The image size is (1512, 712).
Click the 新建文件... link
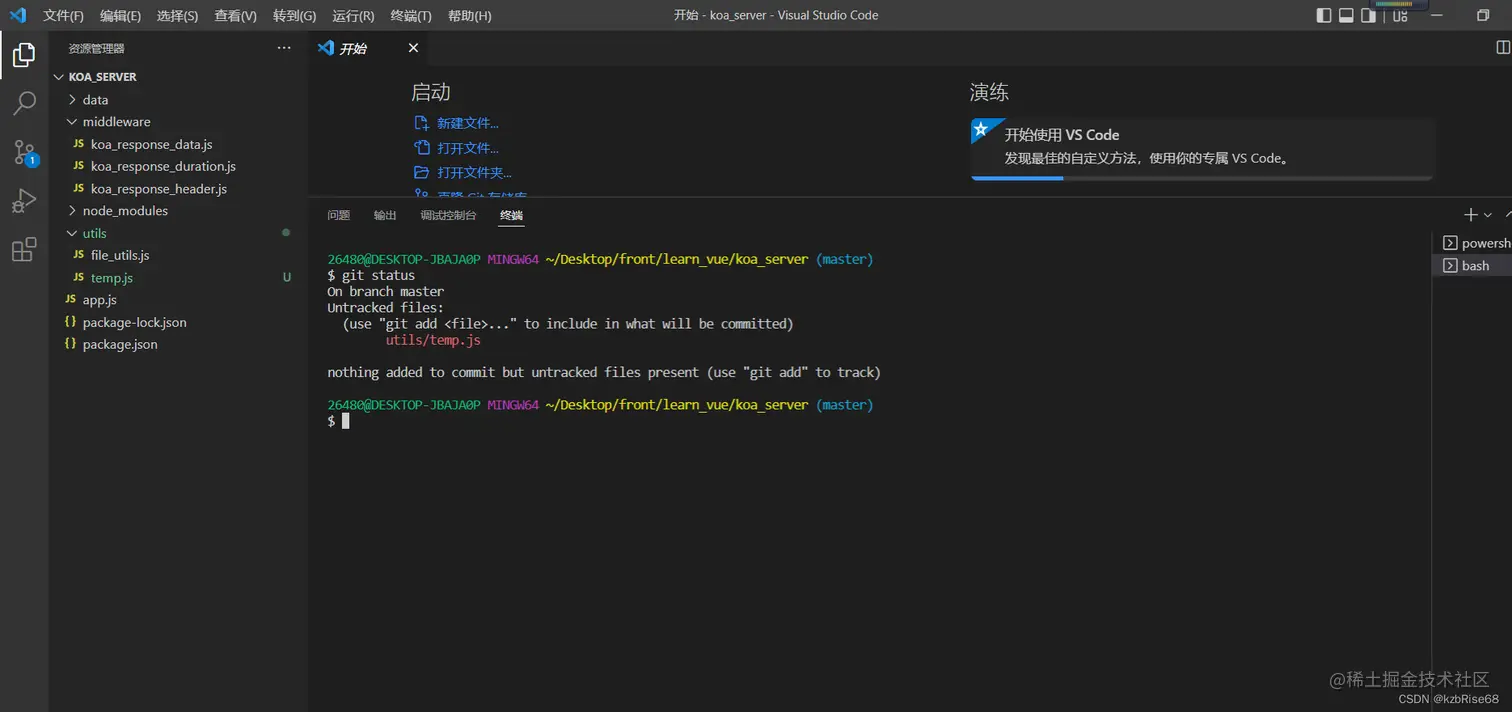(x=468, y=123)
